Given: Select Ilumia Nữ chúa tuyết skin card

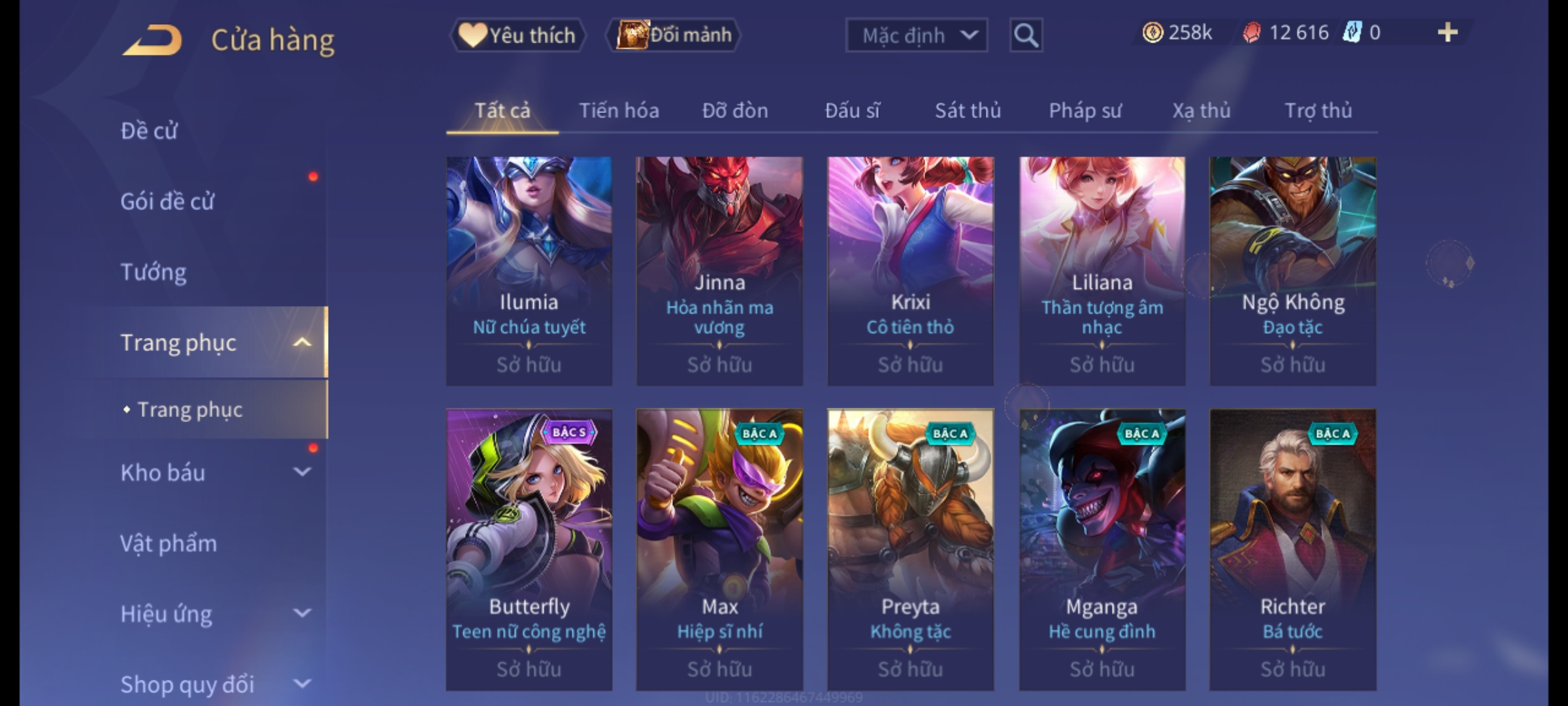Looking at the screenshot, I should point(529,271).
